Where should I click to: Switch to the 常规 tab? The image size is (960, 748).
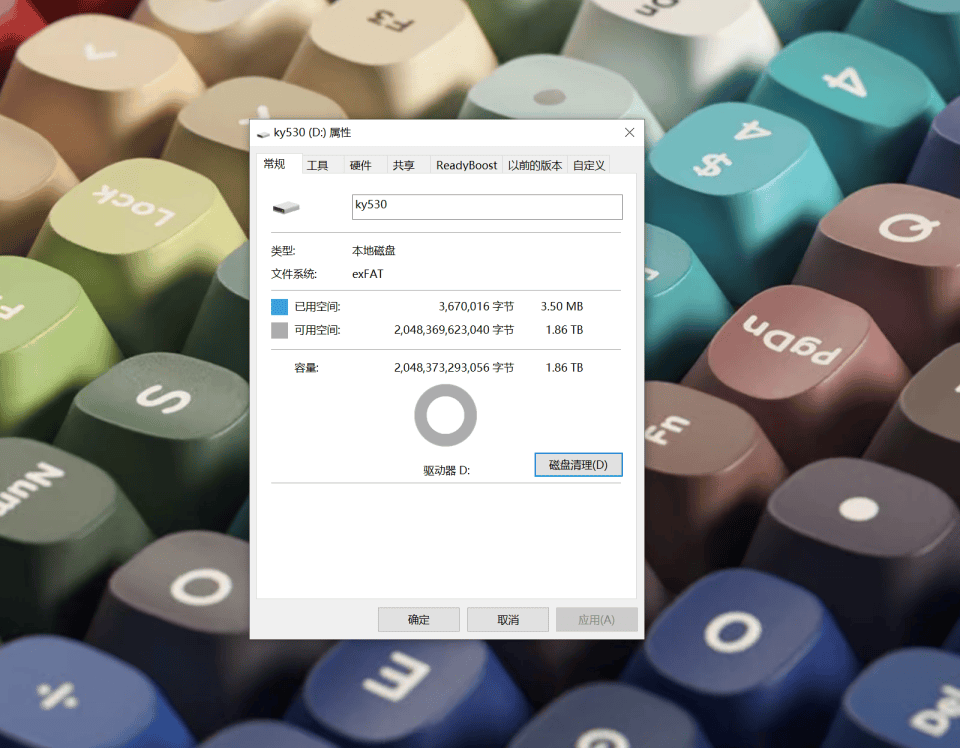(x=275, y=164)
